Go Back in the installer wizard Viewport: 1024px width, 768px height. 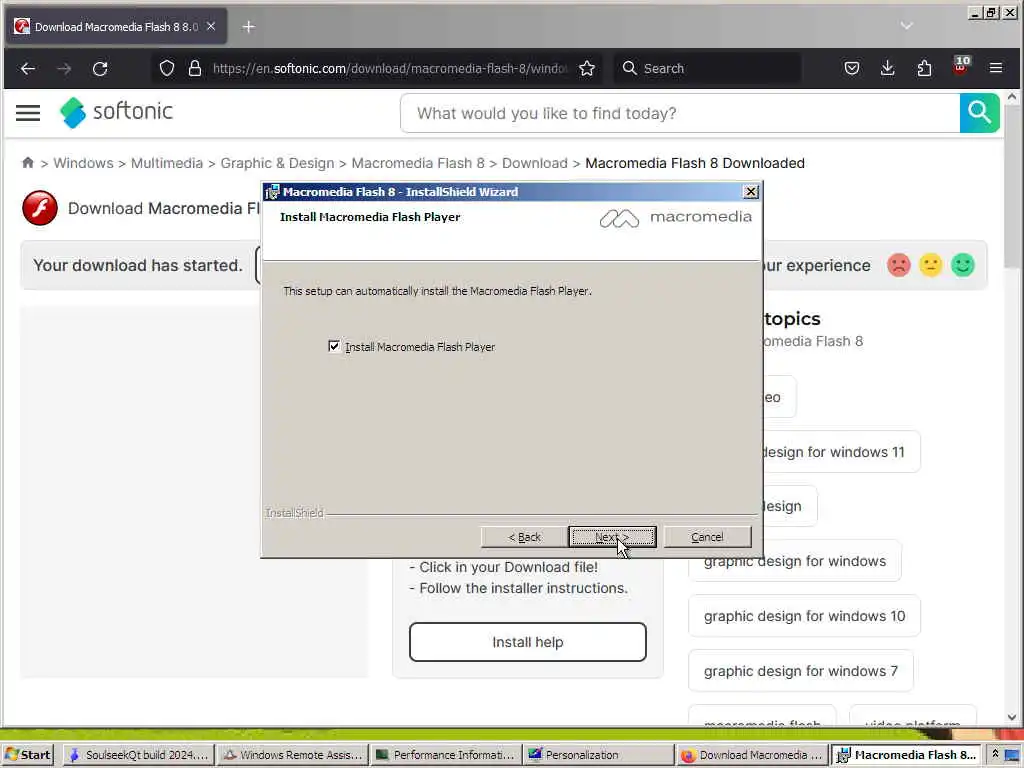click(524, 537)
